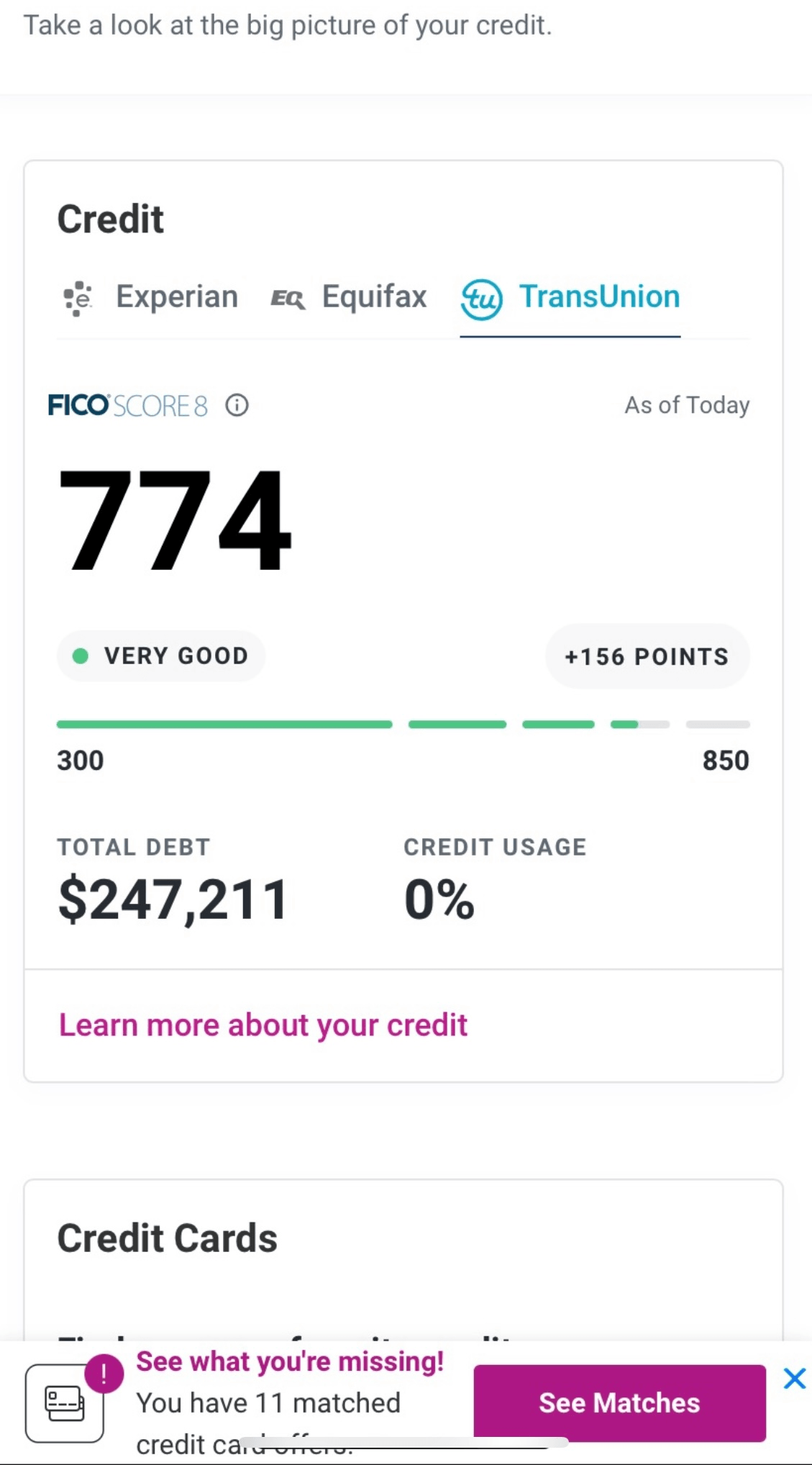Tap the TransUnion tu logo icon
The width and height of the screenshot is (812, 1465).
coord(481,299)
